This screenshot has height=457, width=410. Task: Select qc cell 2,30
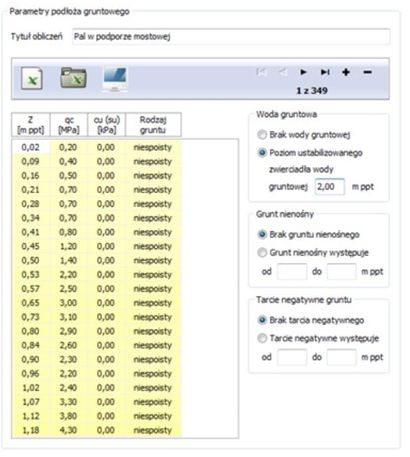tap(68, 360)
